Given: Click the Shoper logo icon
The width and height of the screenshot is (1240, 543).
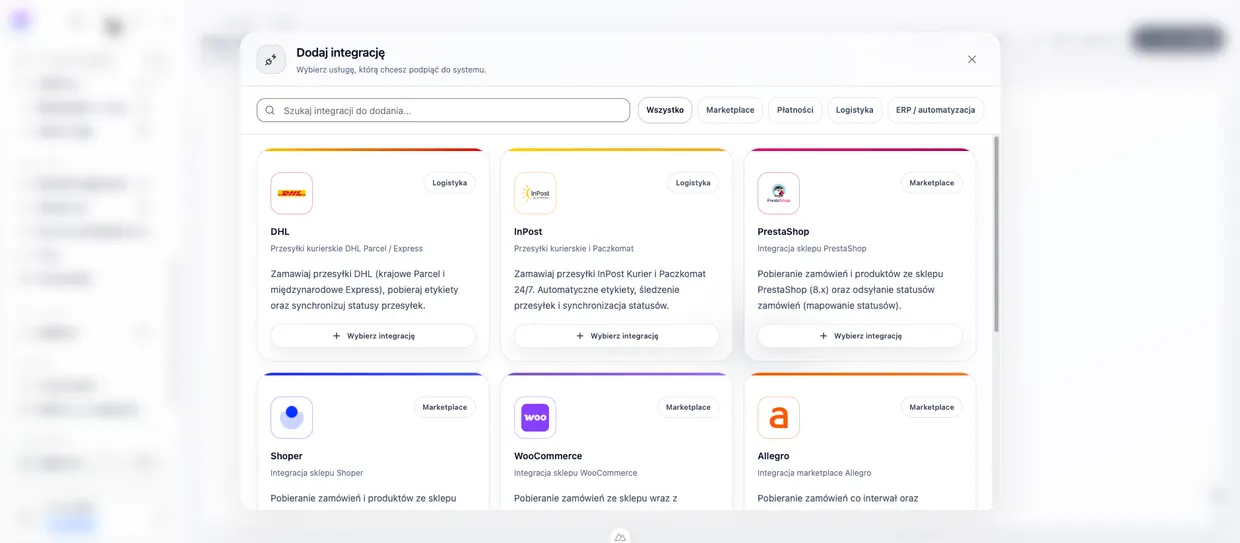Looking at the screenshot, I should pyautogui.click(x=292, y=417).
